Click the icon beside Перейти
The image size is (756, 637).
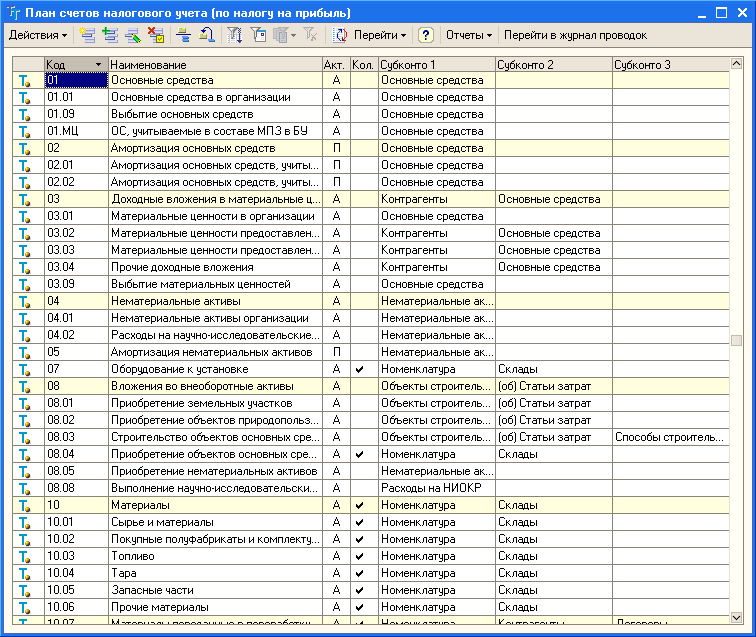pos(340,35)
